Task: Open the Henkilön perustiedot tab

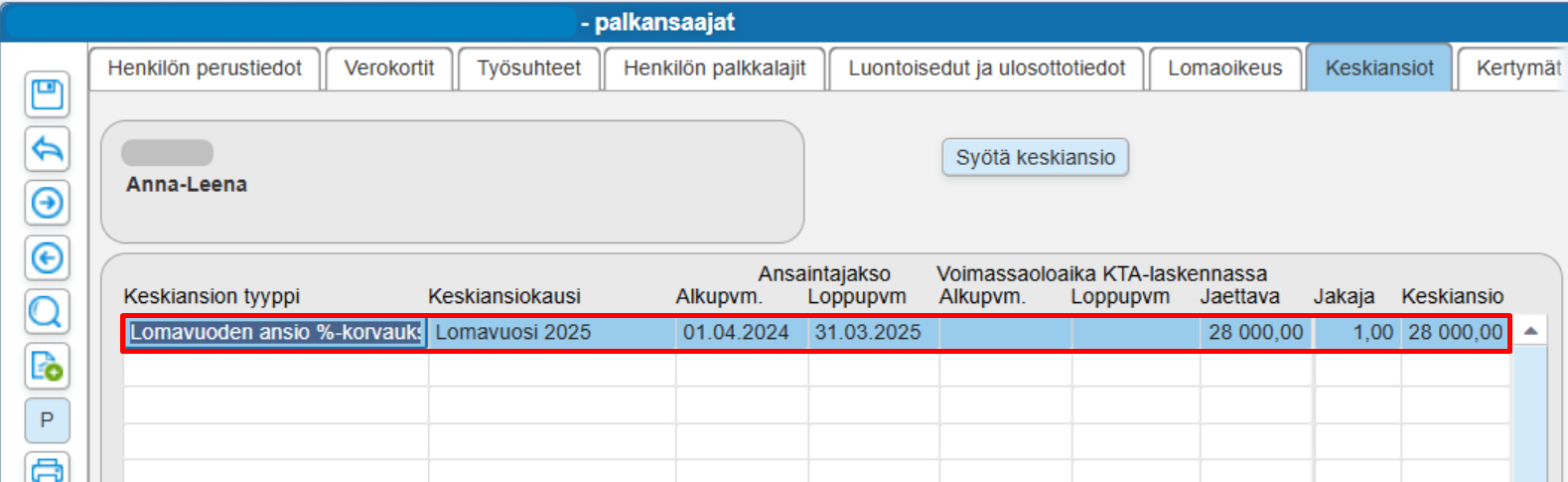Action: [205, 69]
